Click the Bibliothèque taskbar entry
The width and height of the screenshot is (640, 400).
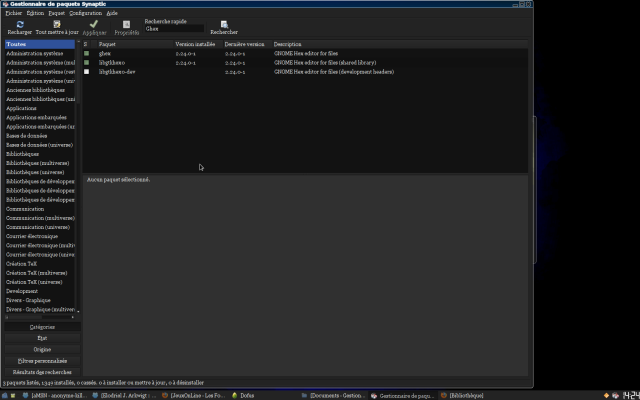pyautogui.click(x=469, y=395)
